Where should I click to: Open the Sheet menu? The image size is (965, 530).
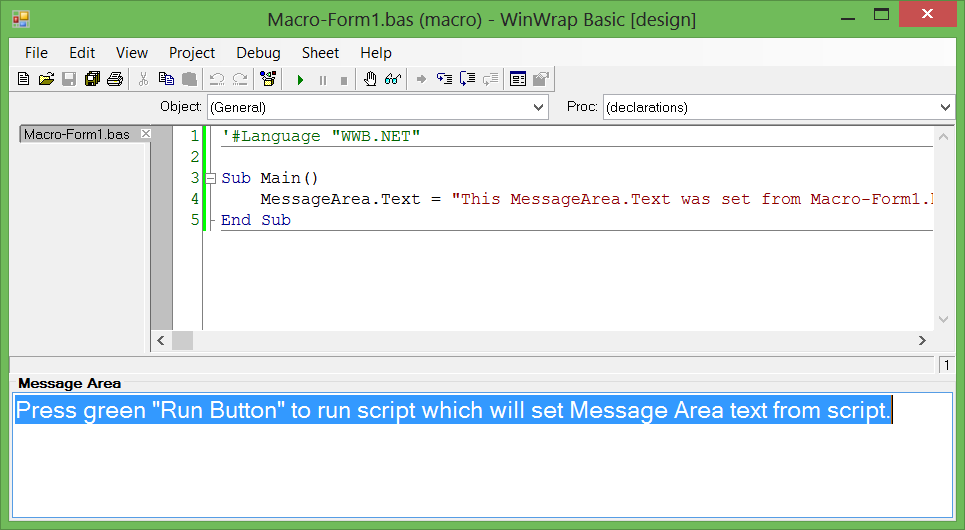320,53
